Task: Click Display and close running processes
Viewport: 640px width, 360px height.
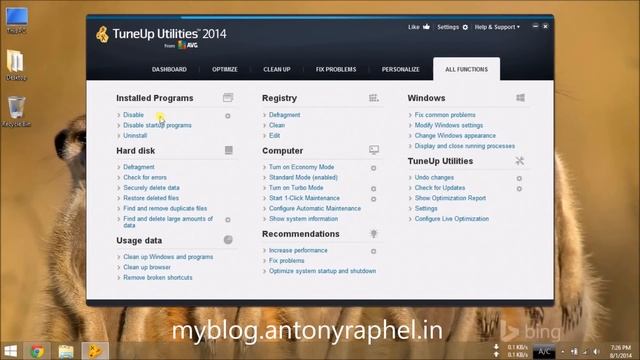Action: coord(464,146)
